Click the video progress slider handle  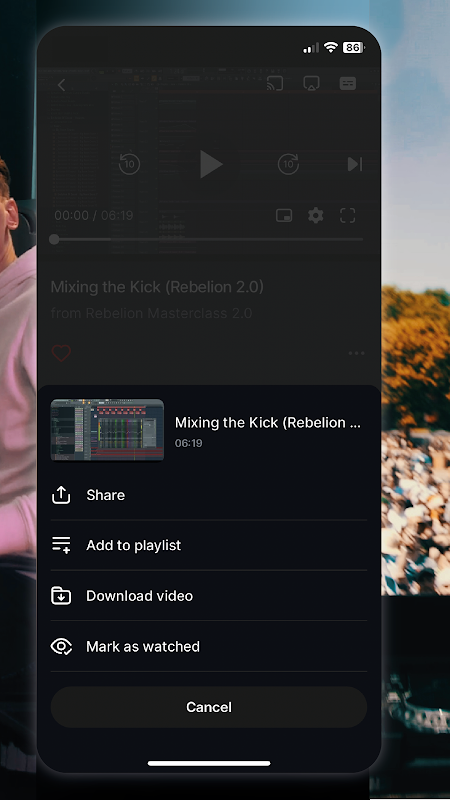pyautogui.click(x=55, y=239)
